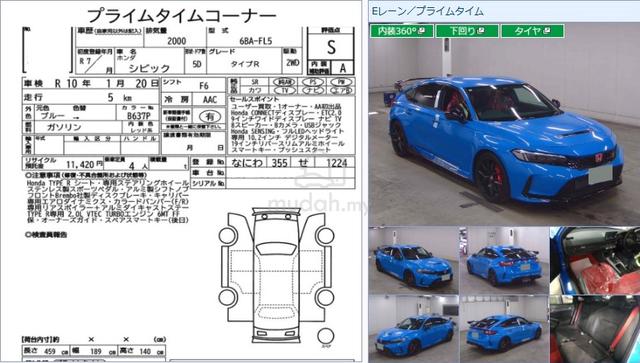Click the exterior color ブルー
This screenshot has width=640, height=363.
pos(52,116)
